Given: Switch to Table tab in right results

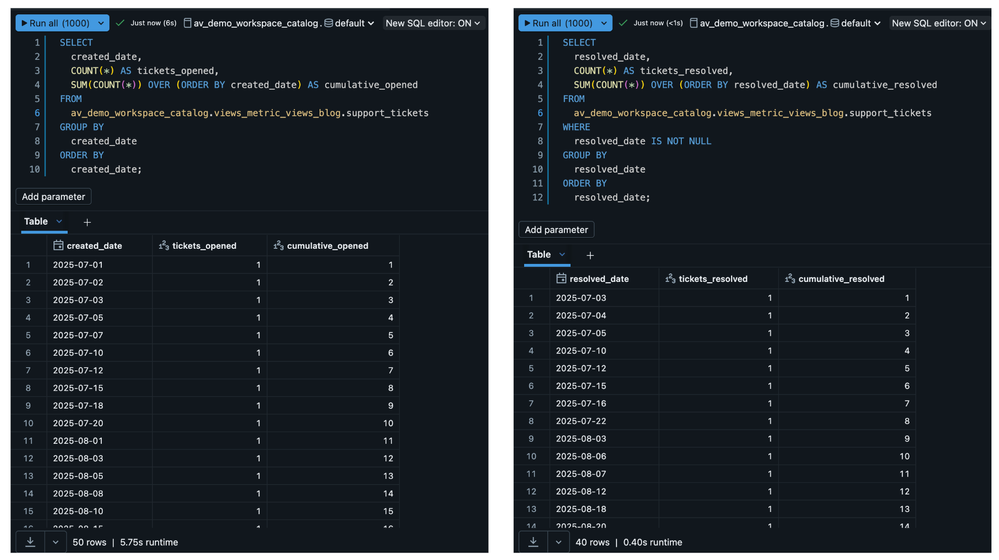Looking at the screenshot, I should click(x=539, y=255).
